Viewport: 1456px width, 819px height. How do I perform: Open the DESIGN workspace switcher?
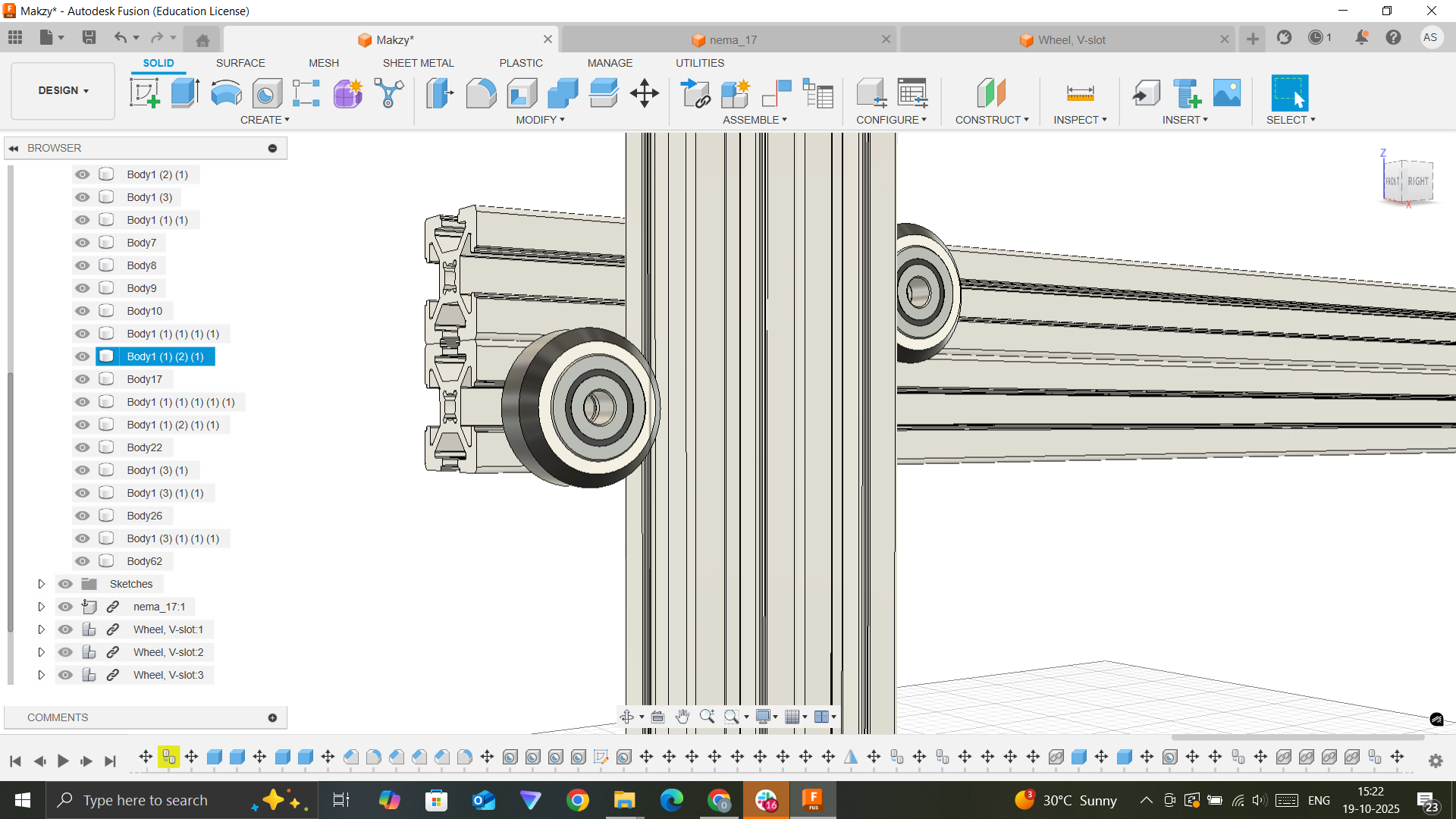62,90
